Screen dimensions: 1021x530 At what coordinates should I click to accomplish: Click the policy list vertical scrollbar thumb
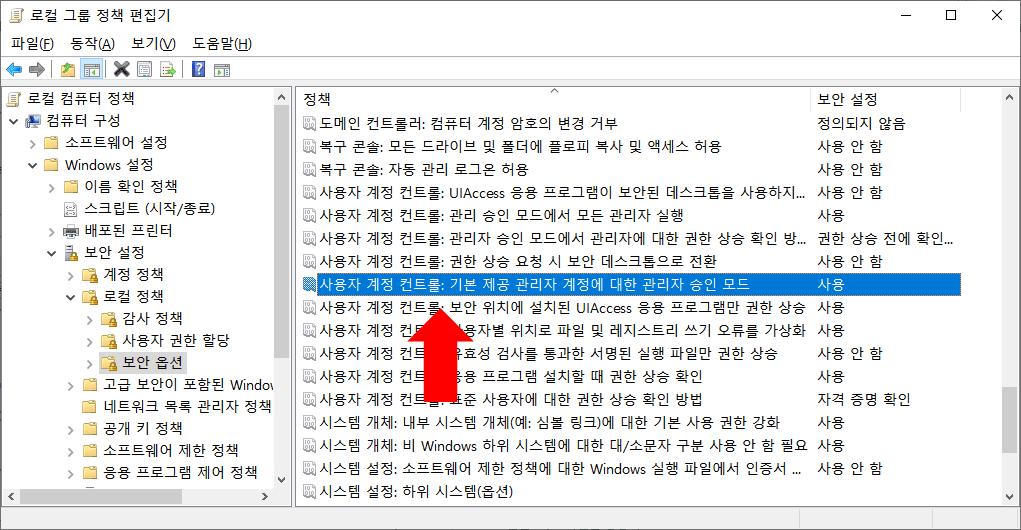(1009, 420)
